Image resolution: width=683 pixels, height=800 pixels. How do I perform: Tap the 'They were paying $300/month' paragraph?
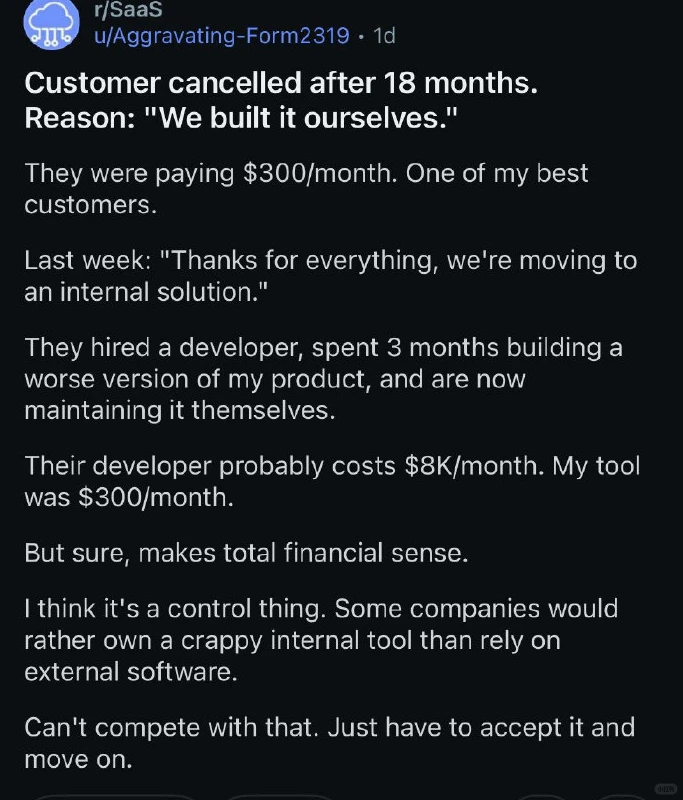tap(306, 189)
